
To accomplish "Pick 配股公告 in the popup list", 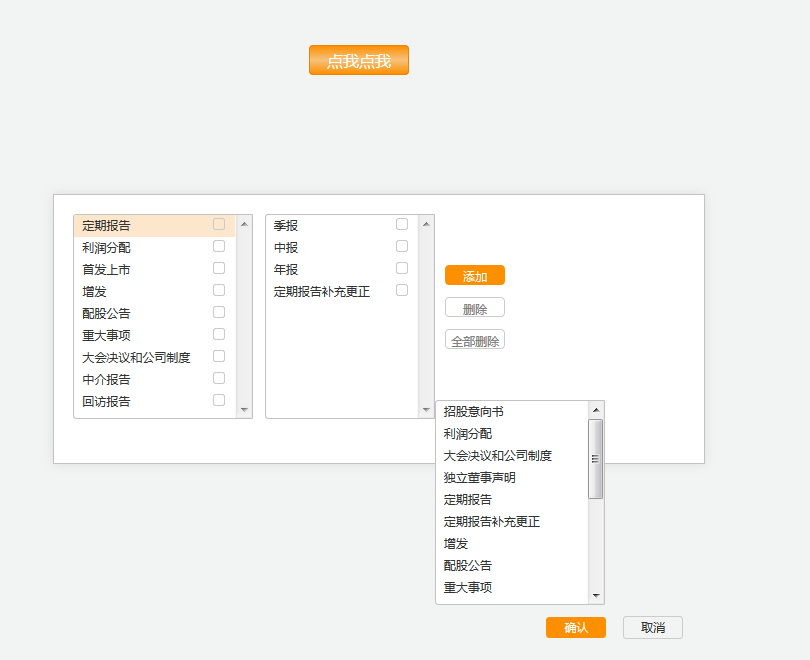I will click(468, 565).
